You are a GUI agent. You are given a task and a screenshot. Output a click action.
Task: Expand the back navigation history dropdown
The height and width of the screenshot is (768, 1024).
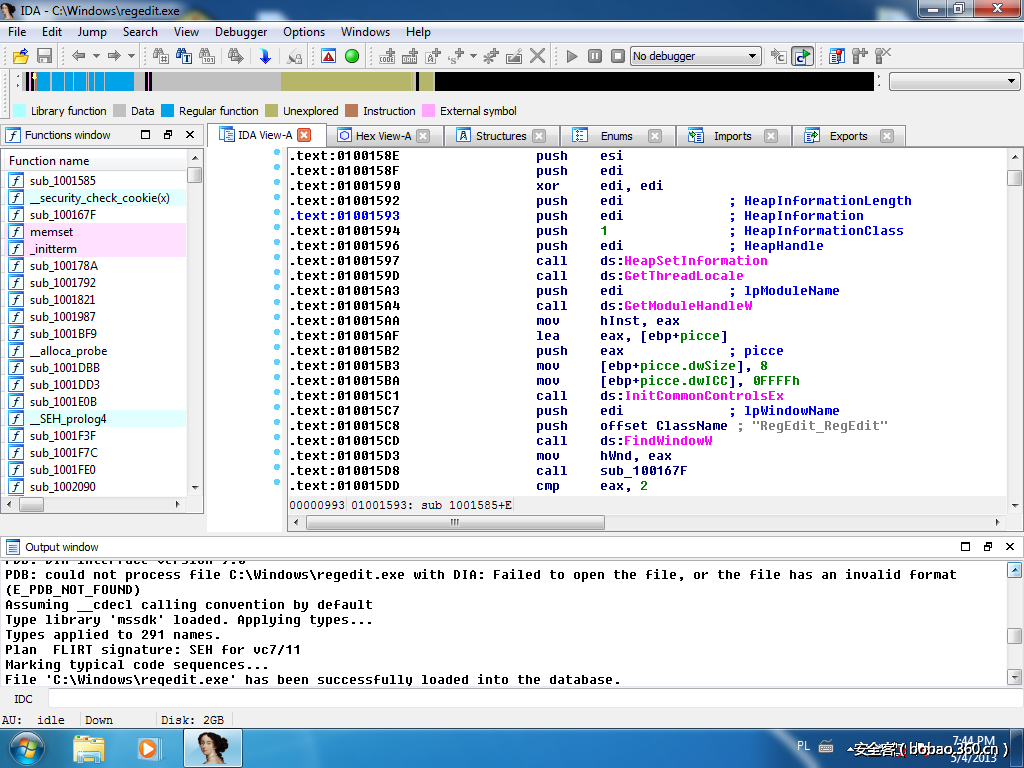pyautogui.click(x=94, y=55)
